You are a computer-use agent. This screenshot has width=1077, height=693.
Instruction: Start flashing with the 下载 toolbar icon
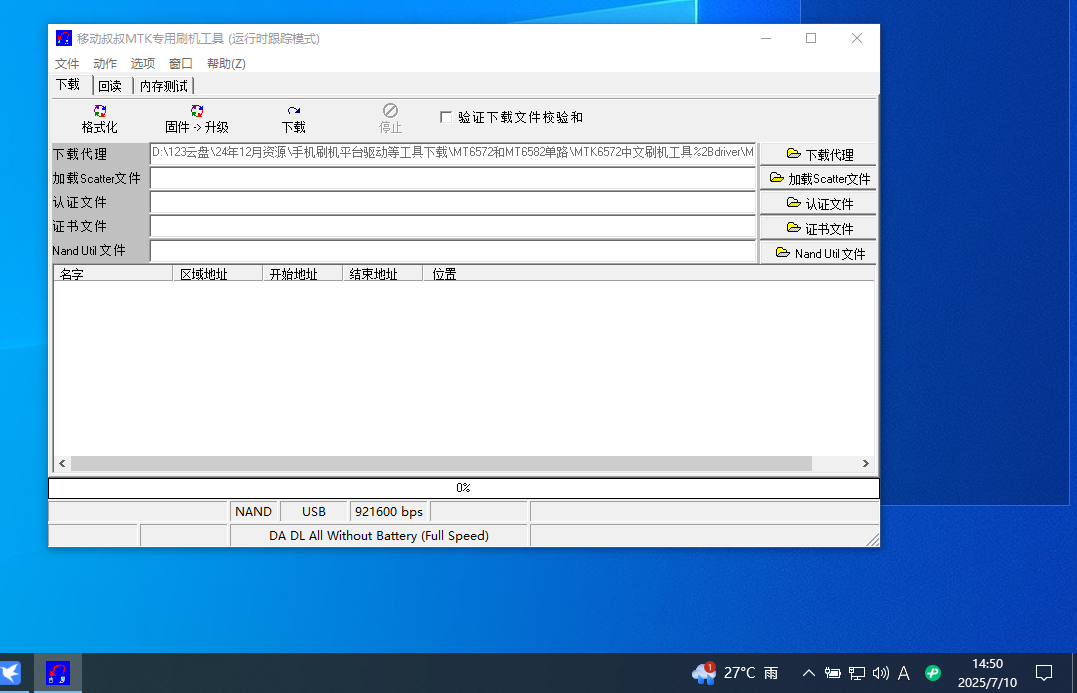(x=293, y=119)
